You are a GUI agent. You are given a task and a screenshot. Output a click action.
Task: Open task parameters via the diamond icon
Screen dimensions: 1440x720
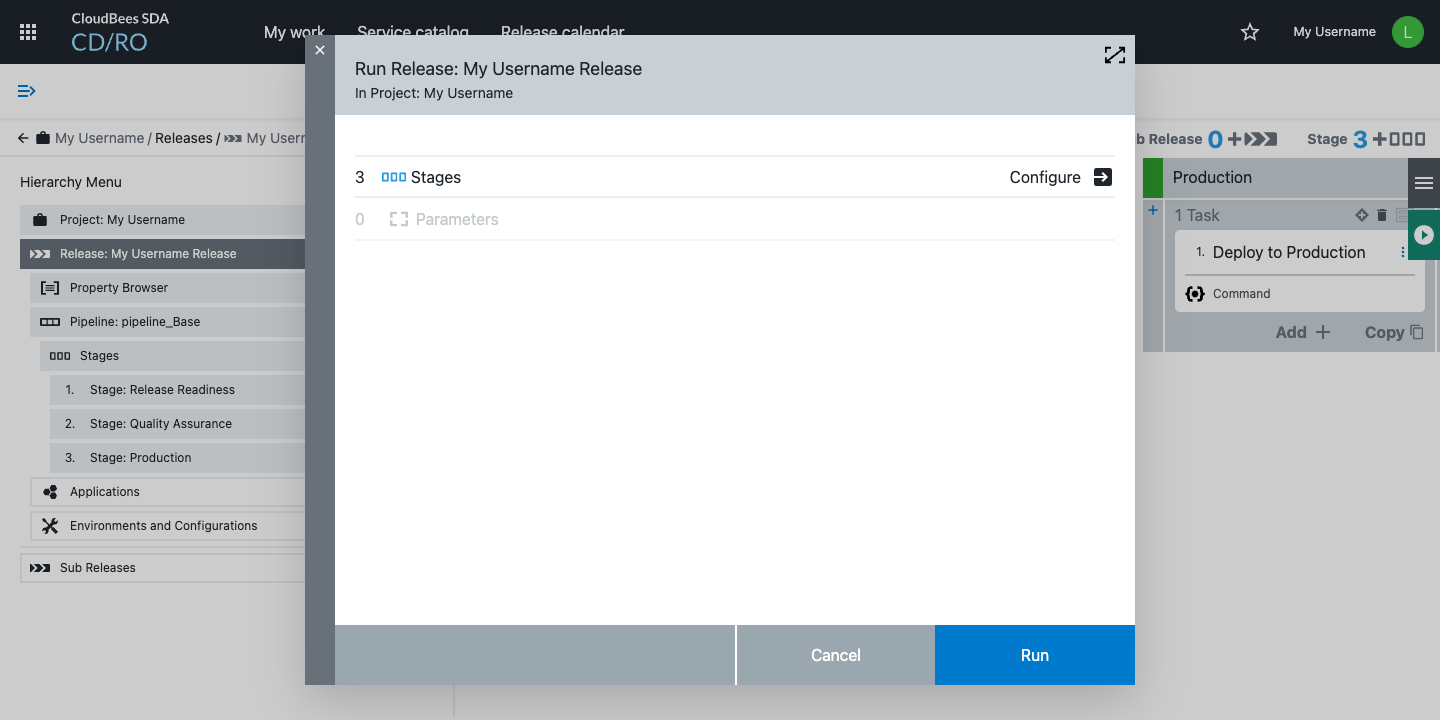tap(1361, 214)
